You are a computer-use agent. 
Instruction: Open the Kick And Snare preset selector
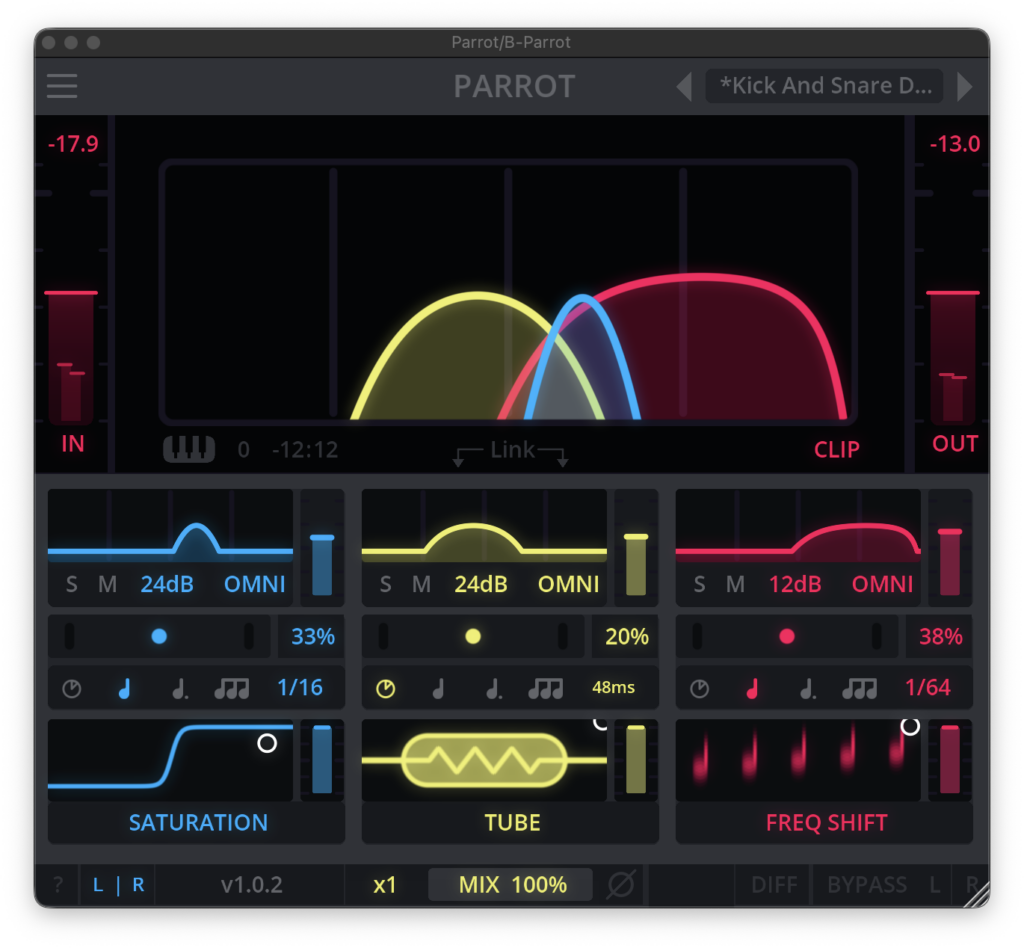(824, 86)
